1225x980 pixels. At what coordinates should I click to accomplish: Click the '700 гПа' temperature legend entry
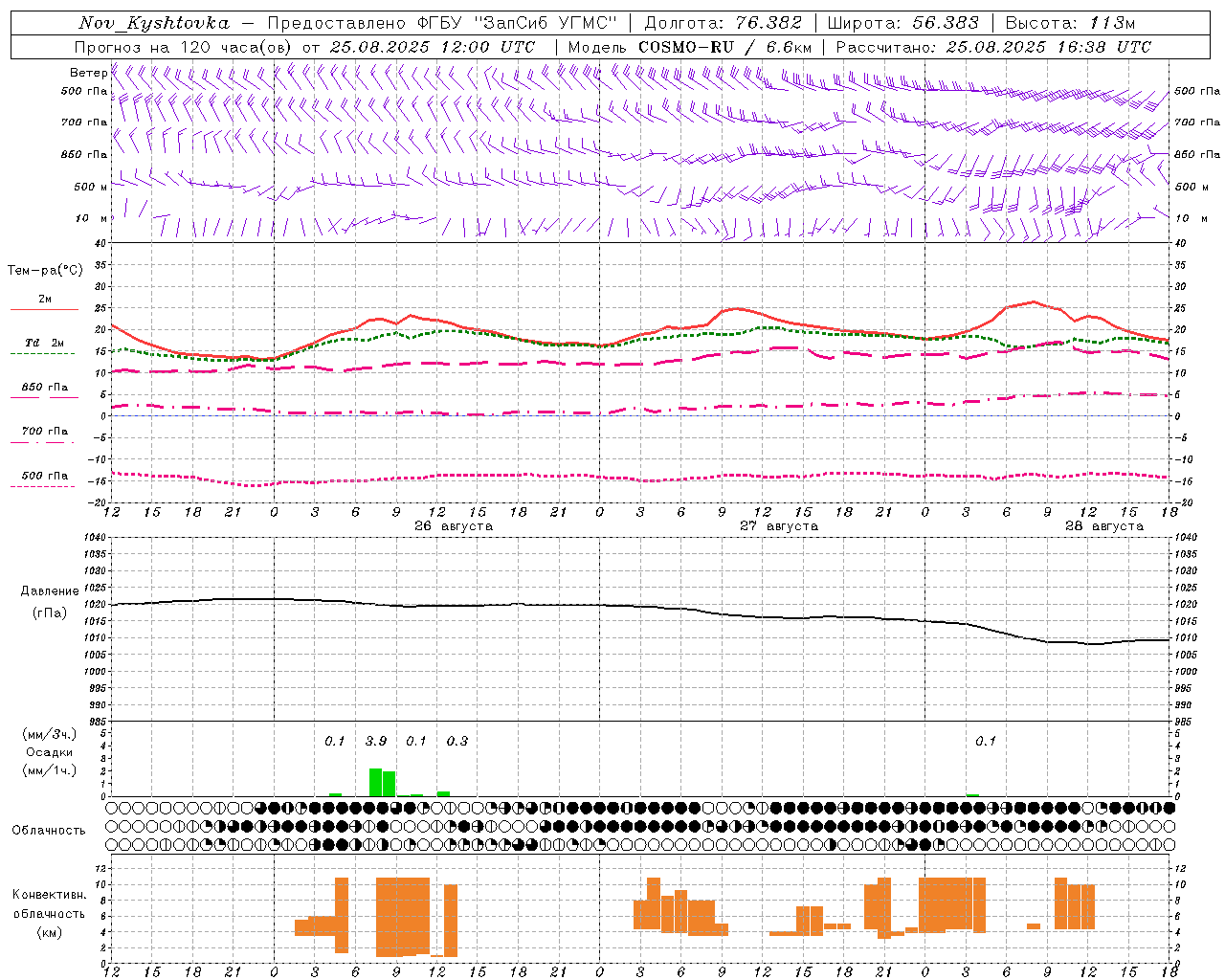44,432
